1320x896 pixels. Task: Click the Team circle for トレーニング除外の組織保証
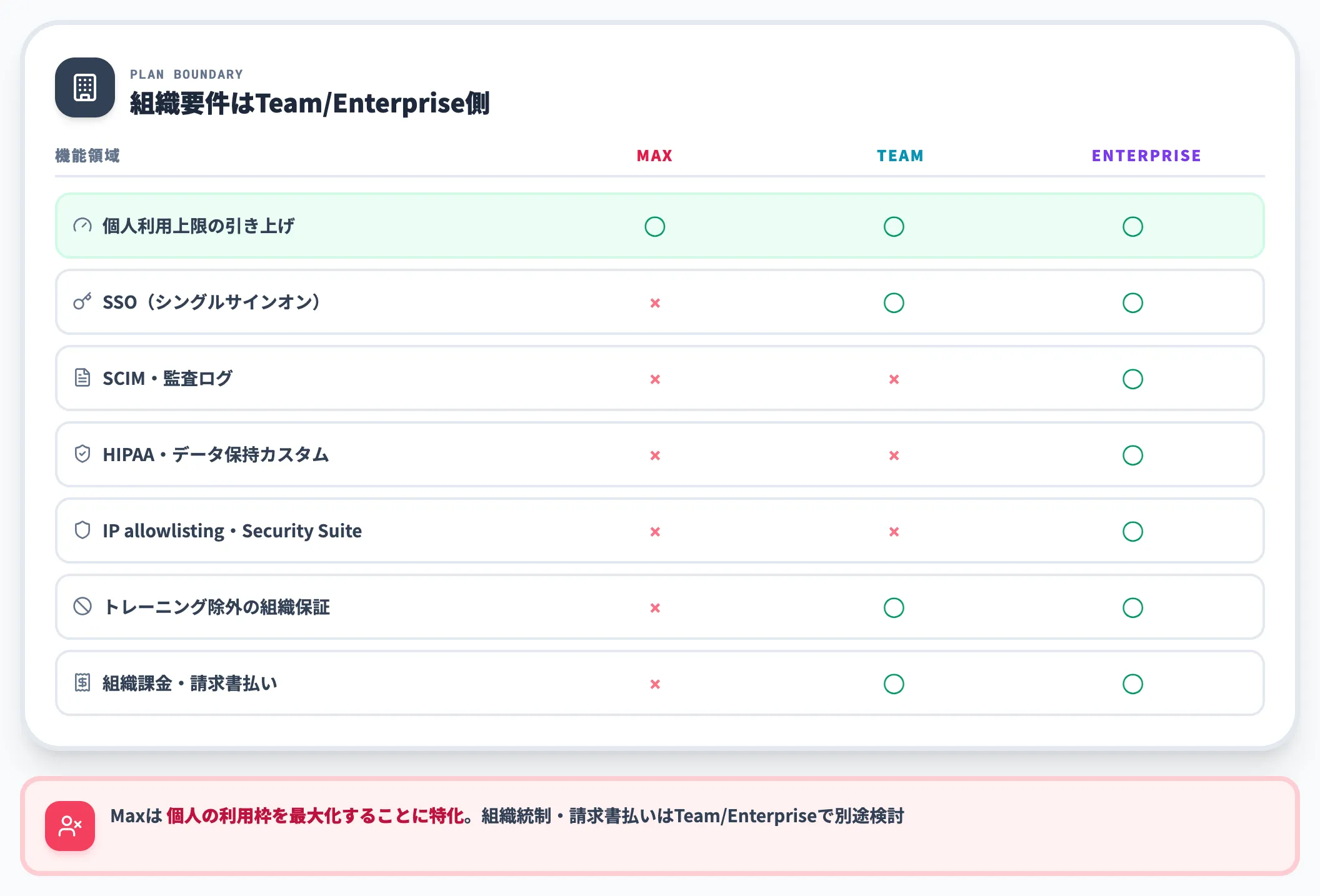pyautogui.click(x=894, y=608)
